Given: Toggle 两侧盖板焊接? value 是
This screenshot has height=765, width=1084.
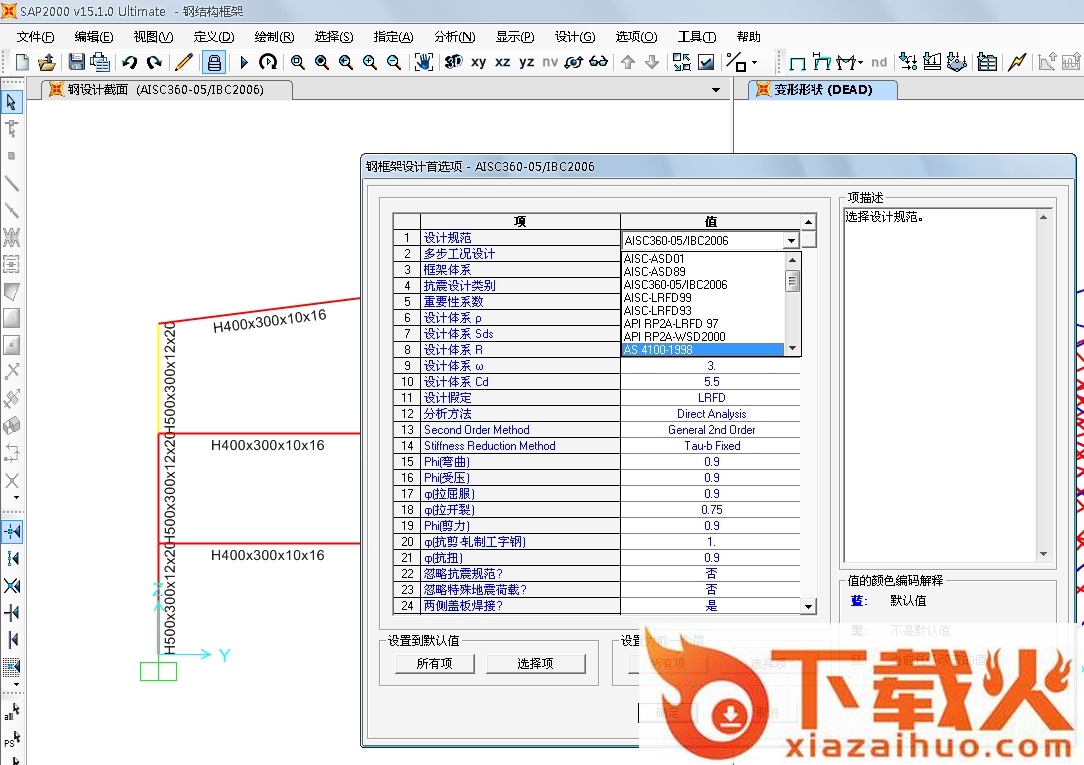Looking at the screenshot, I should pos(711,605).
